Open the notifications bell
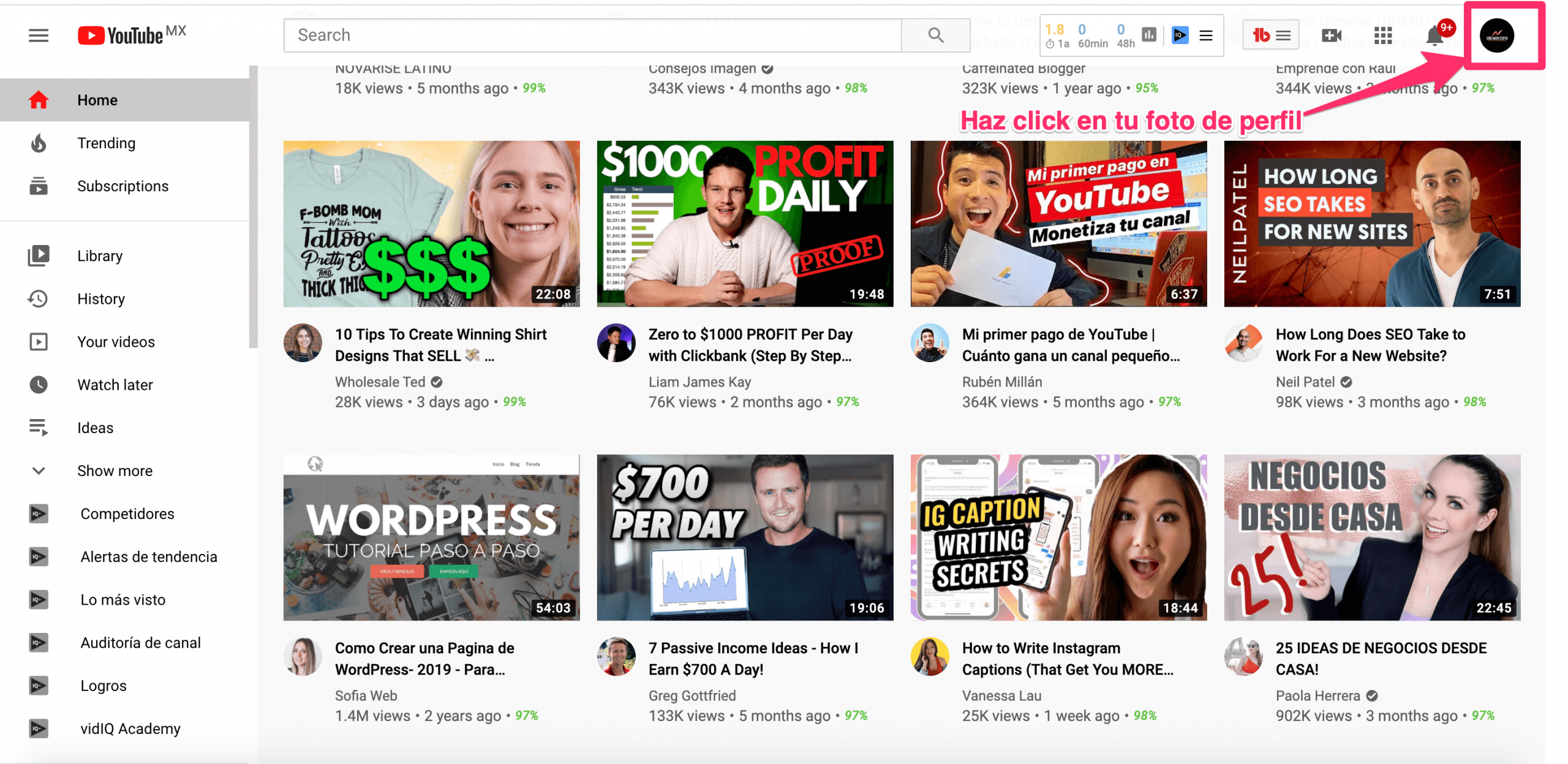This screenshot has height=764, width=1568. pos(1434,37)
